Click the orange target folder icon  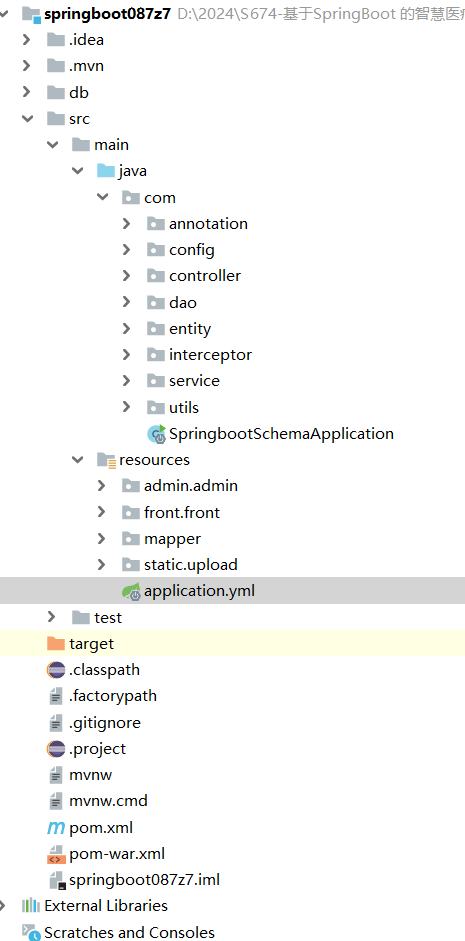(56, 644)
